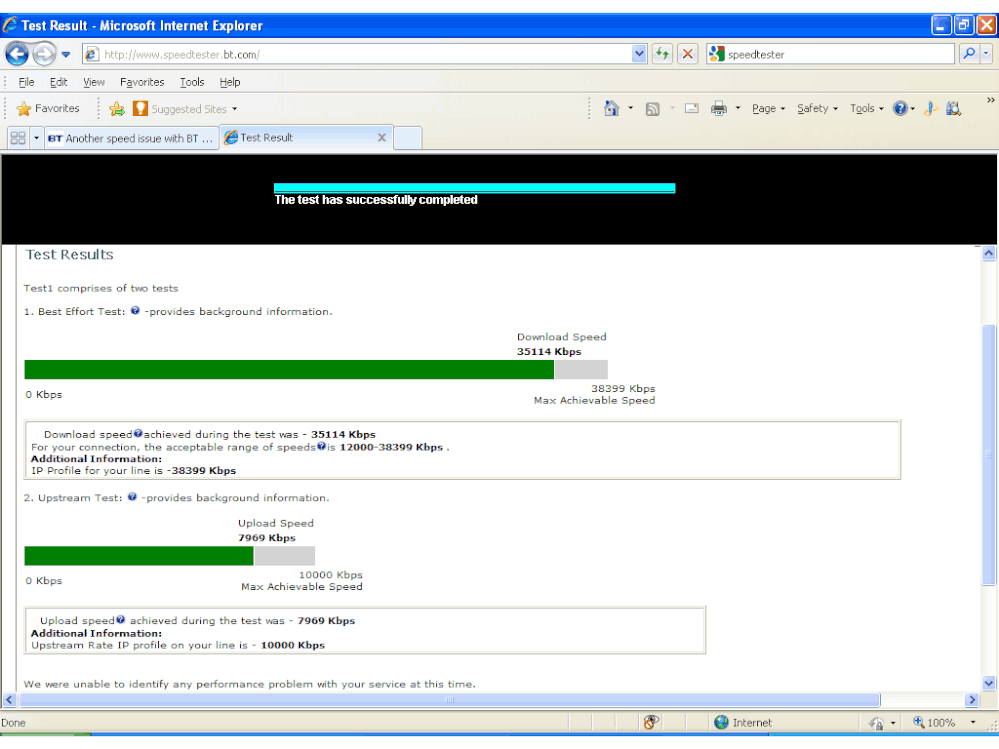Click the browser Forward arrow button
Screen dimensions: 999x749
(x=44, y=54)
